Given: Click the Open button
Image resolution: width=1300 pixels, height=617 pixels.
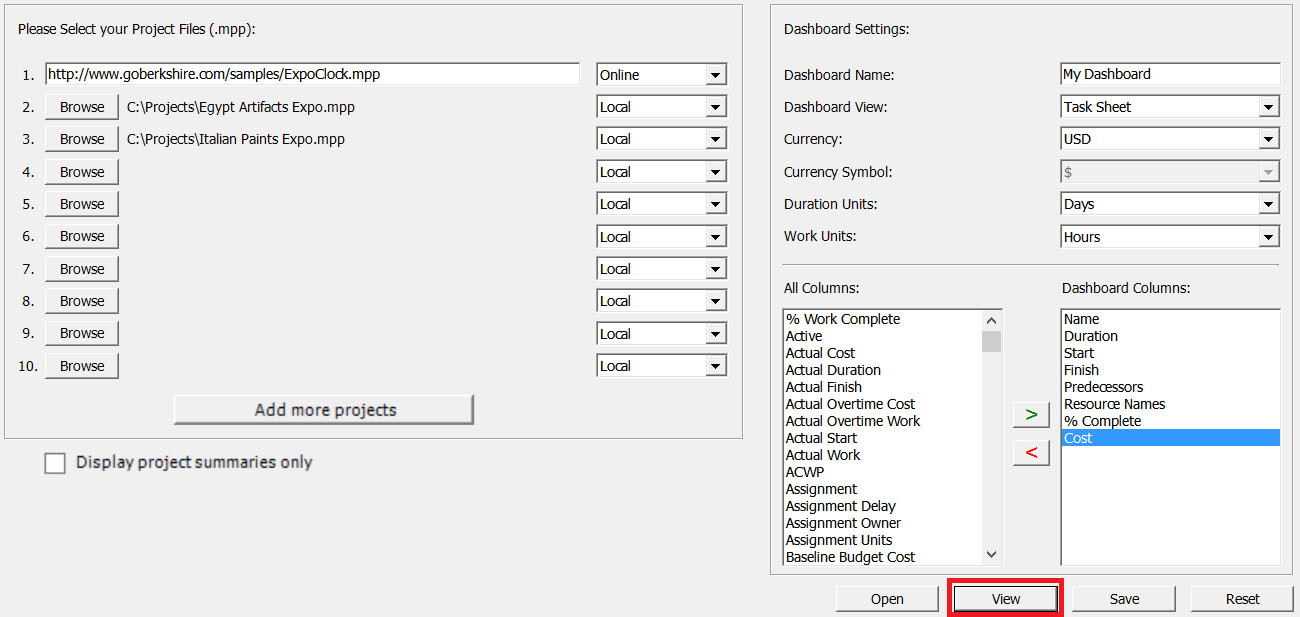Looking at the screenshot, I should (x=886, y=597).
